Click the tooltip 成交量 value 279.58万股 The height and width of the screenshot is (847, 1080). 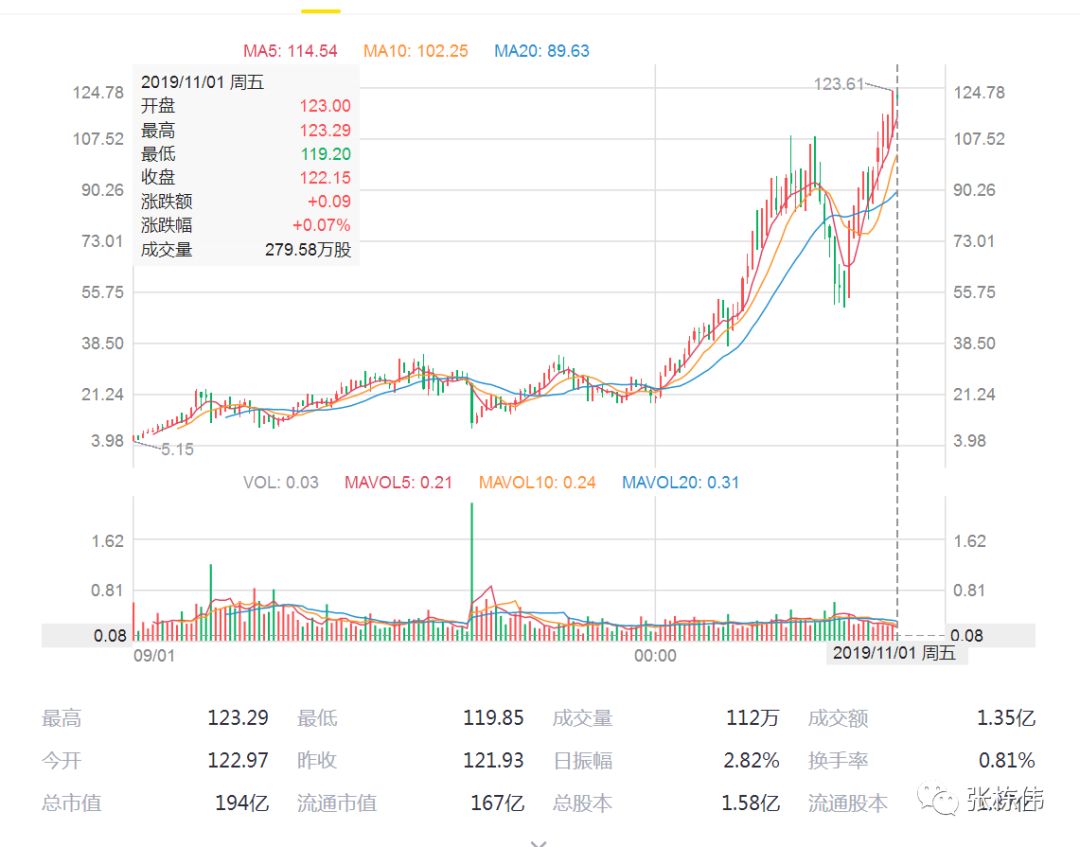308,249
